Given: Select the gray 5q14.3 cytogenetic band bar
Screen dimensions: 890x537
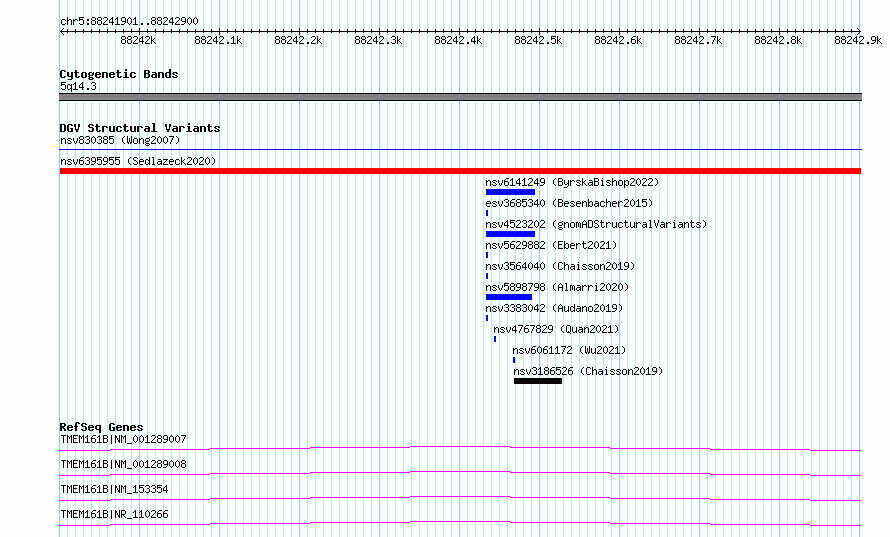Looking at the screenshot, I should [x=460, y=97].
